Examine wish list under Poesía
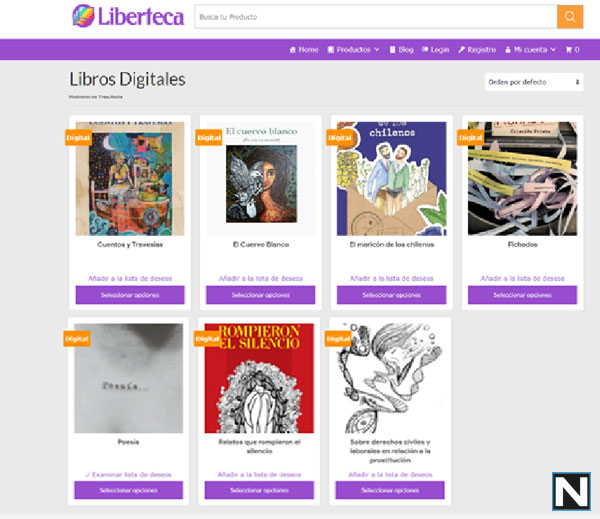The width and height of the screenshot is (600, 519). tap(129, 475)
